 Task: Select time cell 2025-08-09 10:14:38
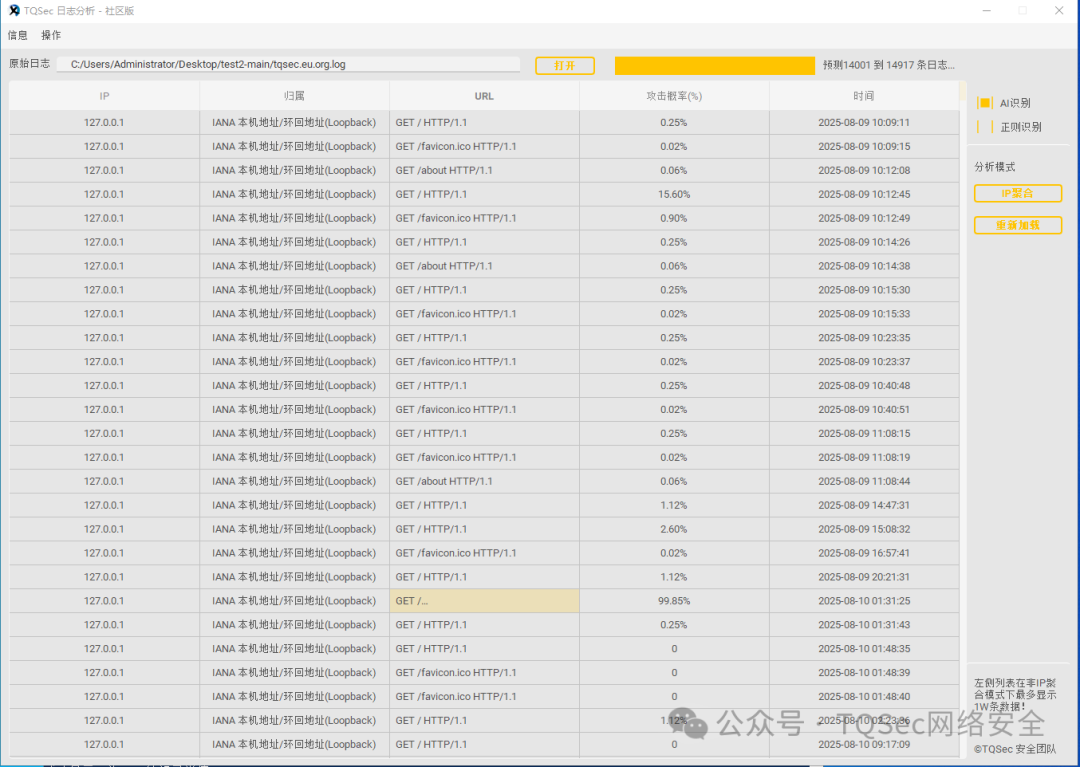coord(864,266)
